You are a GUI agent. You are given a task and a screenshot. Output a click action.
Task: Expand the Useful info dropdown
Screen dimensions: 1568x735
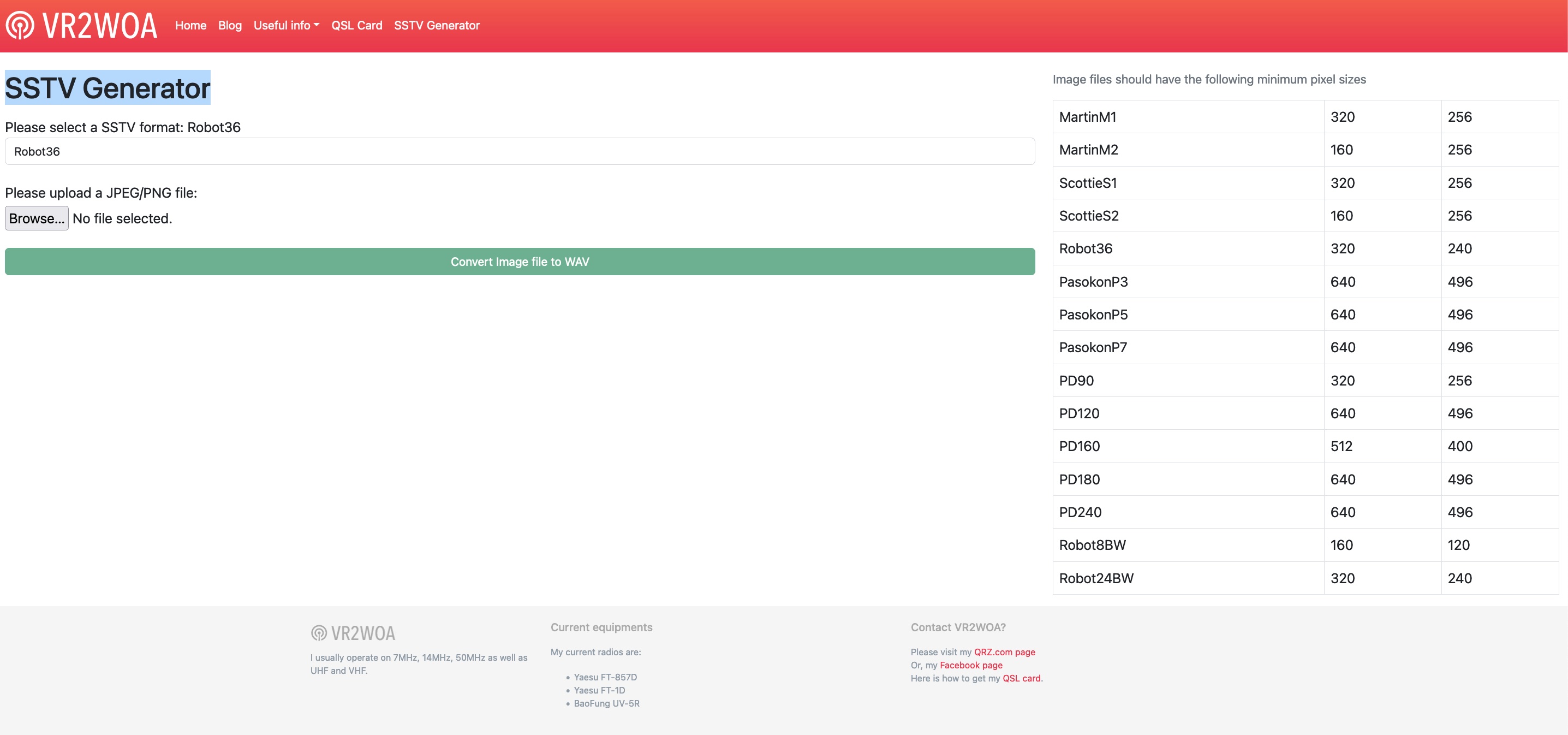point(286,26)
